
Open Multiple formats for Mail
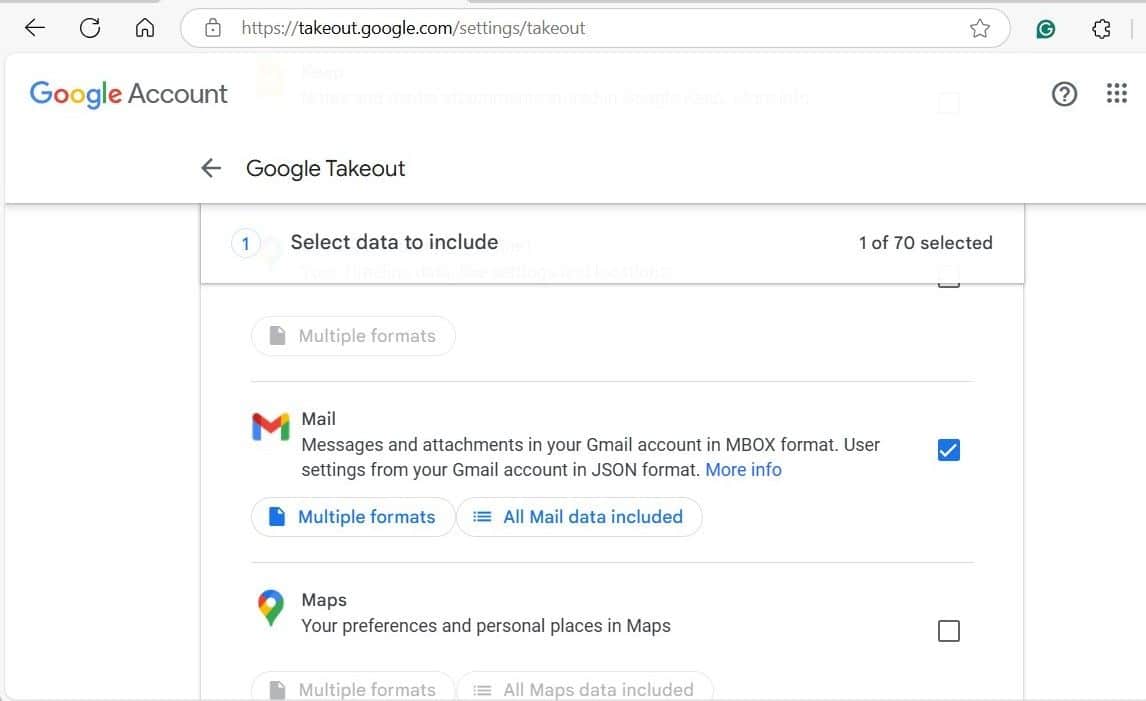[352, 516]
